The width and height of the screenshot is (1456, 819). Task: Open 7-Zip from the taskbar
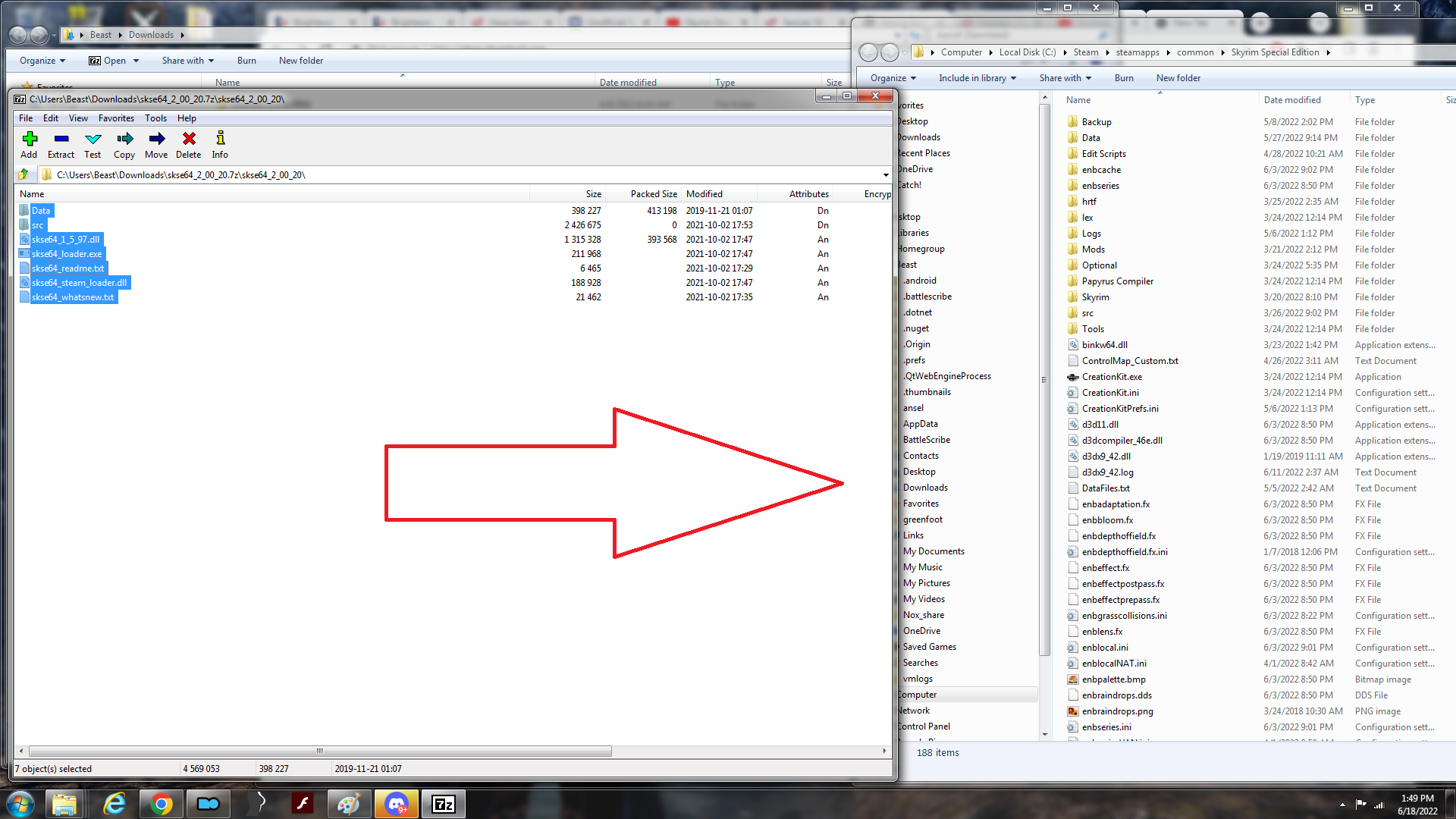pos(444,804)
